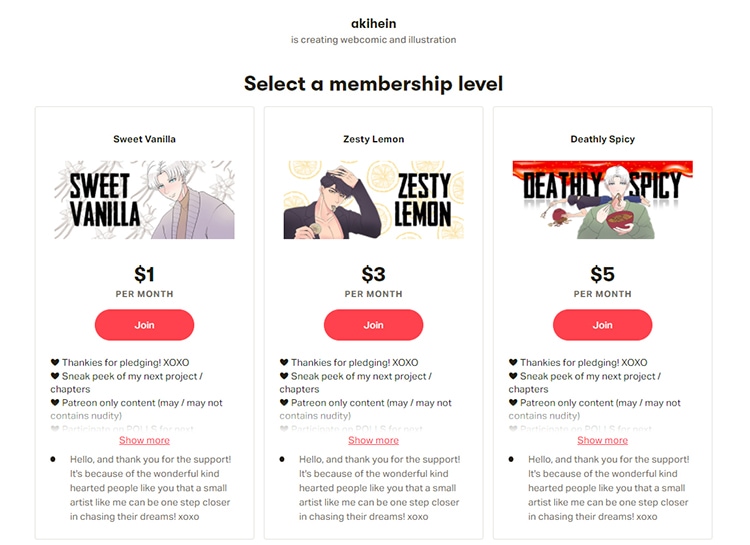The image size is (750, 545).
Task: Expand Show more under Sweet Vanilla
Action: [144, 440]
